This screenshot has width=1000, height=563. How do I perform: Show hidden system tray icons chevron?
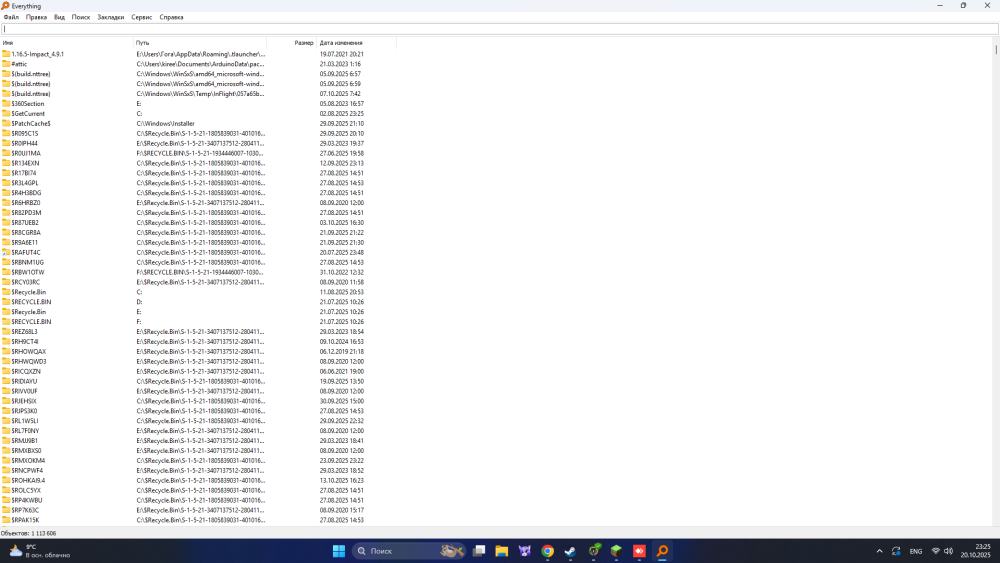pos(879,551)
